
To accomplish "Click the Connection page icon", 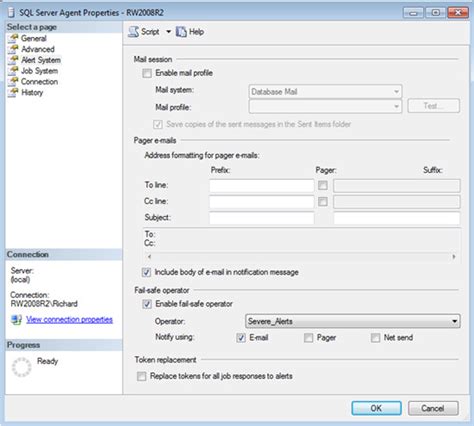I will (x=13, y=82).
